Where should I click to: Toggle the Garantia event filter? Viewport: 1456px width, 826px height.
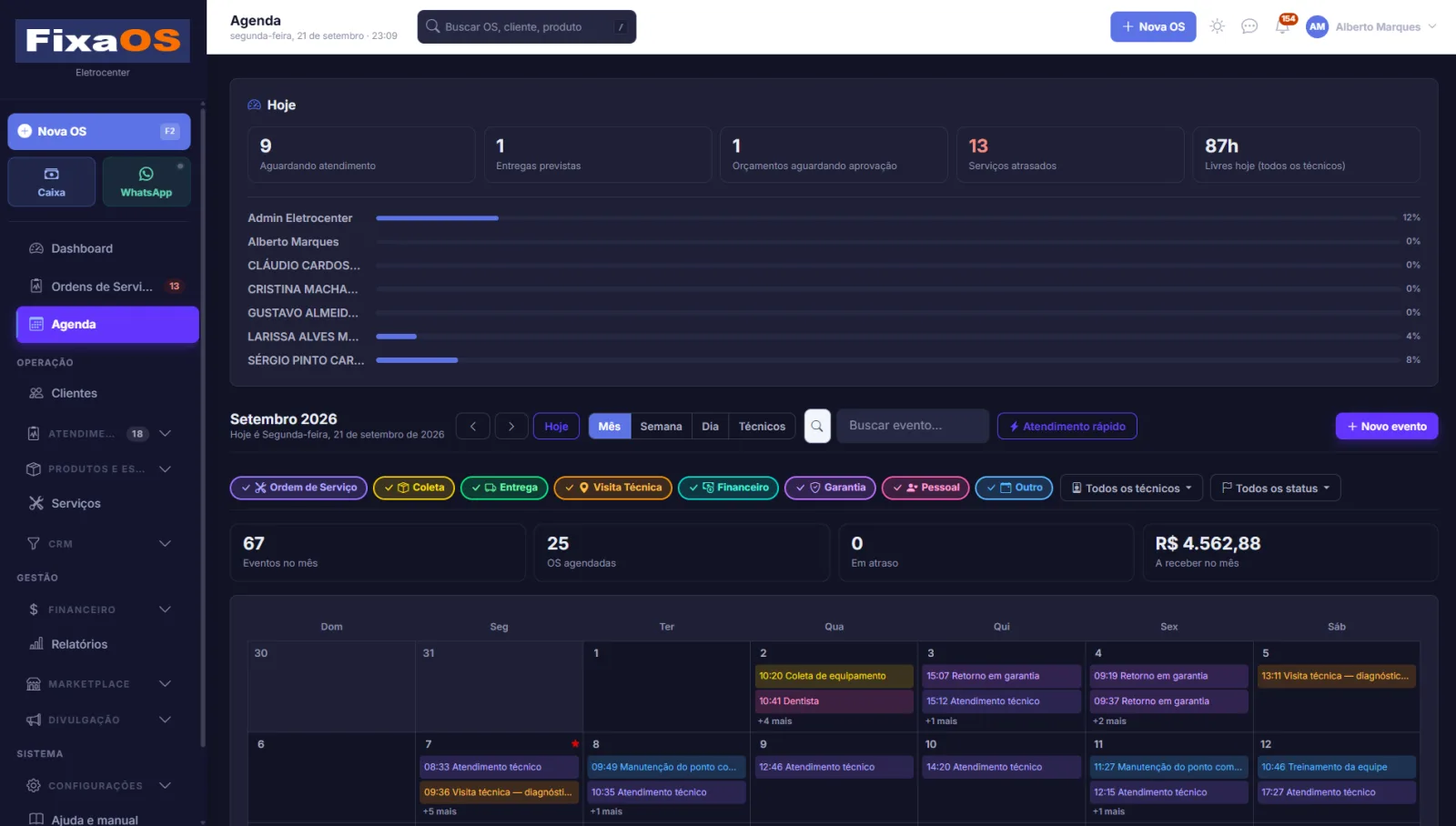(831, 488)
